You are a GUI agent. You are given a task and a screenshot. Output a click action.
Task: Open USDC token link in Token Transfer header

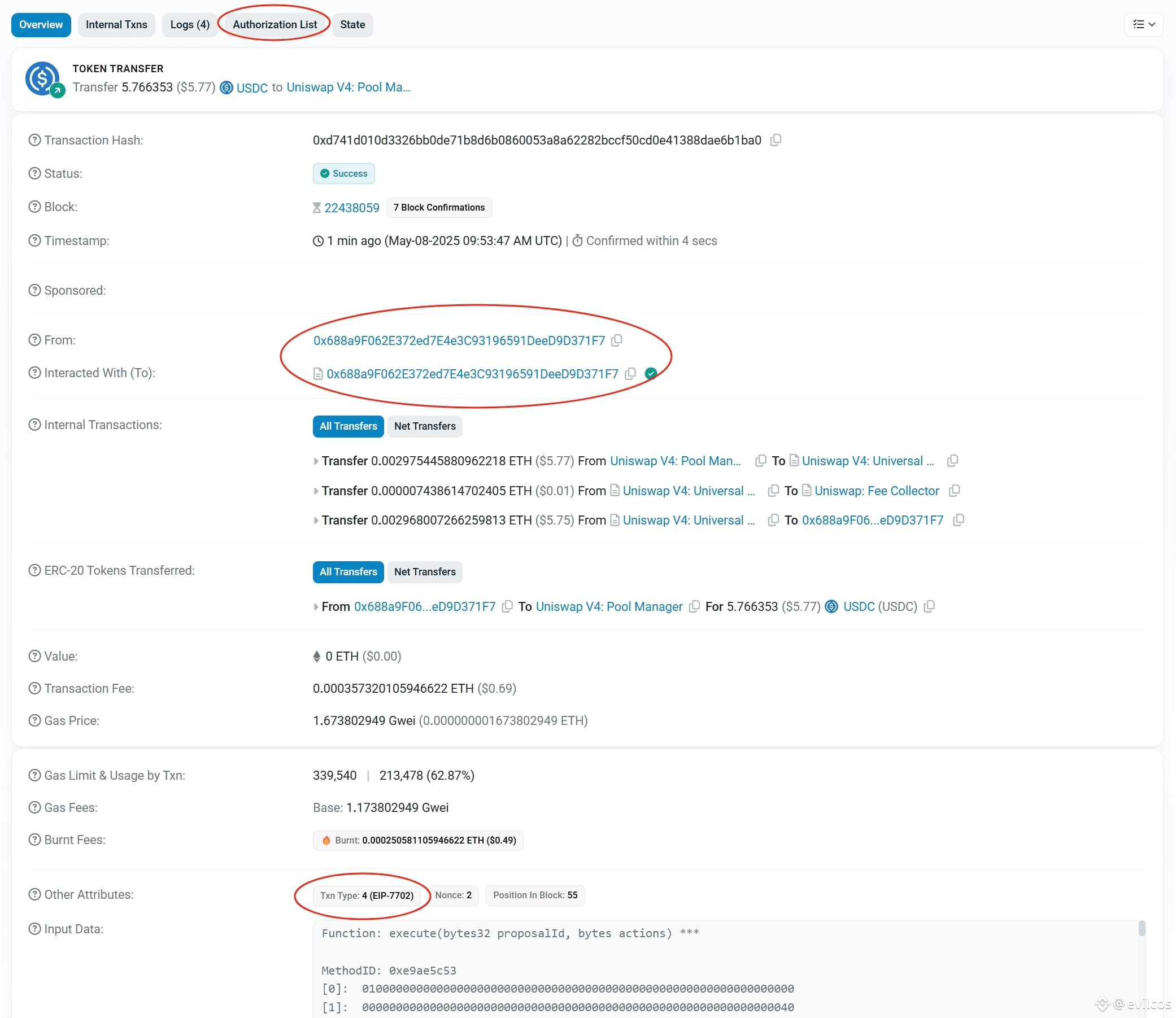(x=252, y=88)
